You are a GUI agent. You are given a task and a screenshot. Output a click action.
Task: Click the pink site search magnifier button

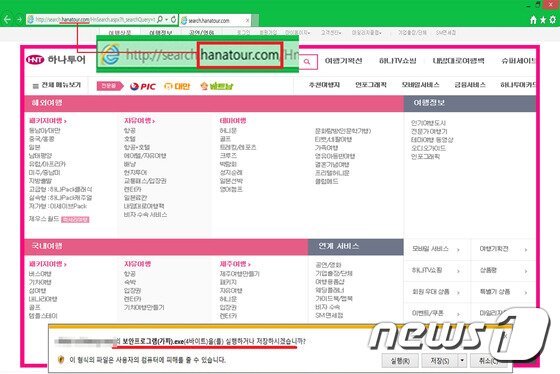308,62
